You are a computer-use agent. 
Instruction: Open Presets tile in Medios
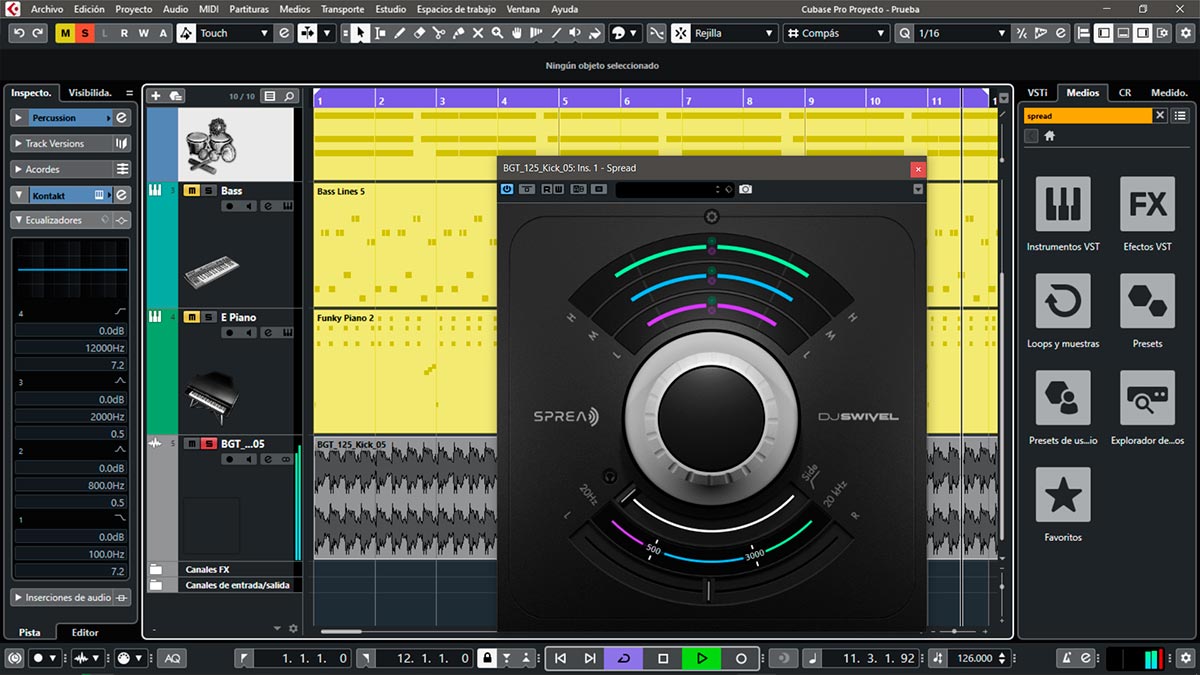[x=1148, y=301]
